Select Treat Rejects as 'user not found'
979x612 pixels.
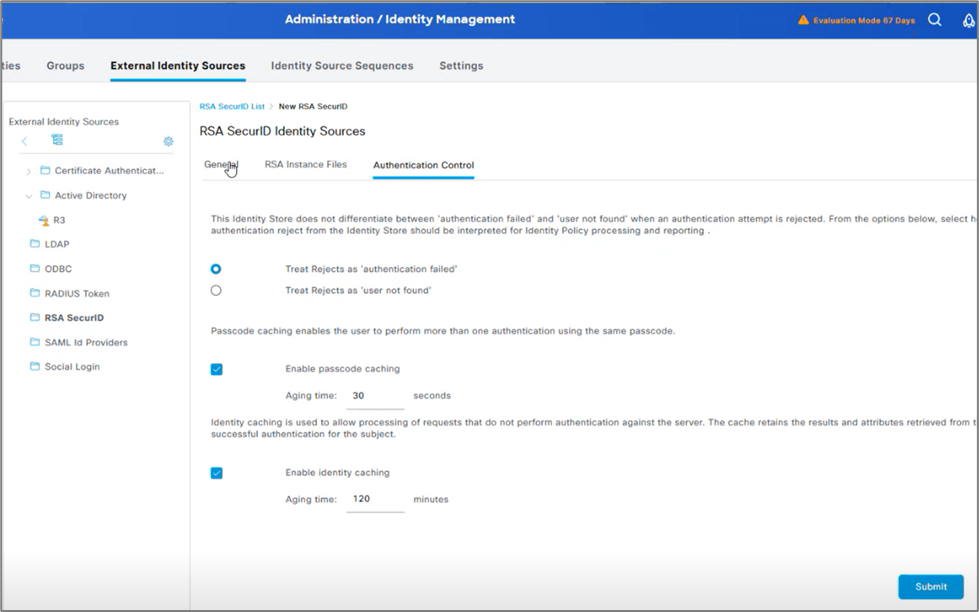pos(216,289)
